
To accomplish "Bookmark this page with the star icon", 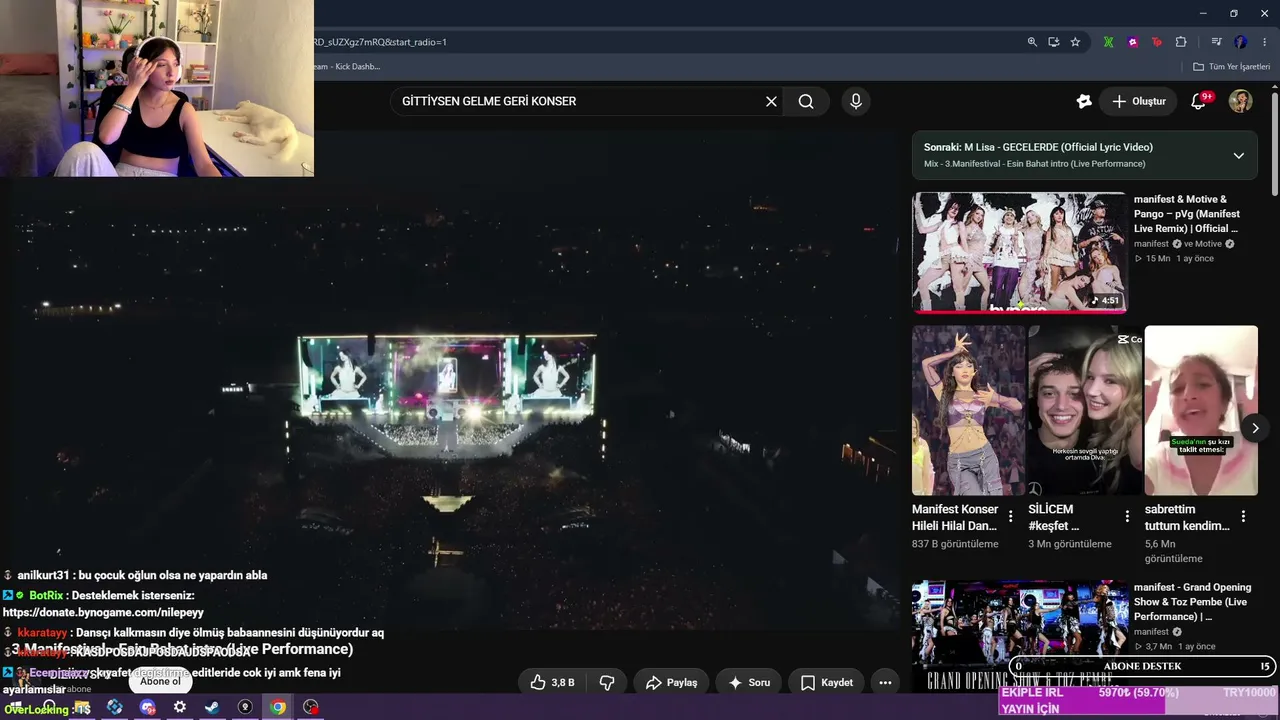I will click(1075, 42).
